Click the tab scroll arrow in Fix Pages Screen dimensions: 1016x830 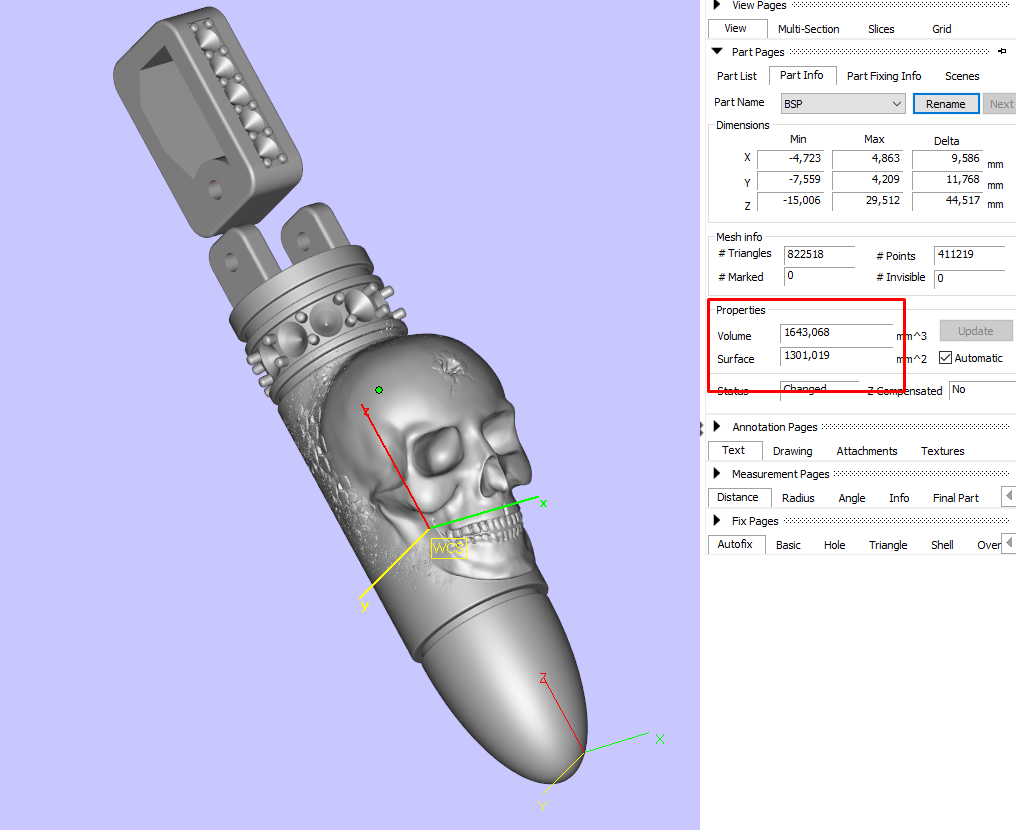1008,544
